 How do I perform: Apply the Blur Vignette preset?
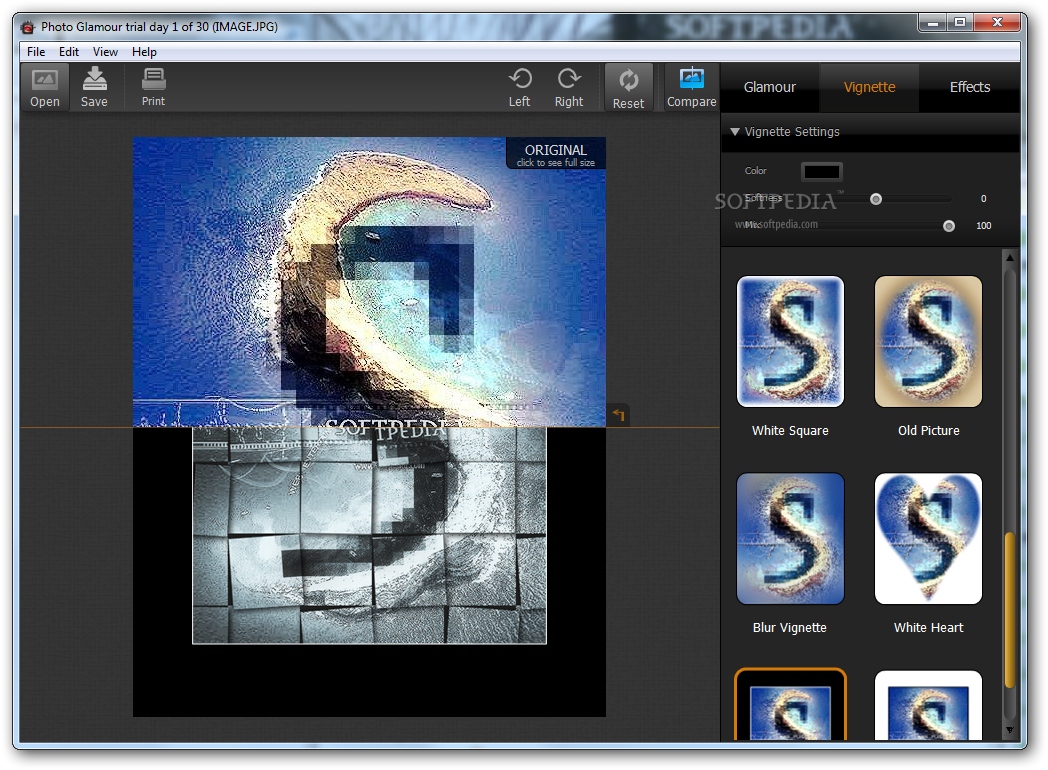(x=790, y=539)
